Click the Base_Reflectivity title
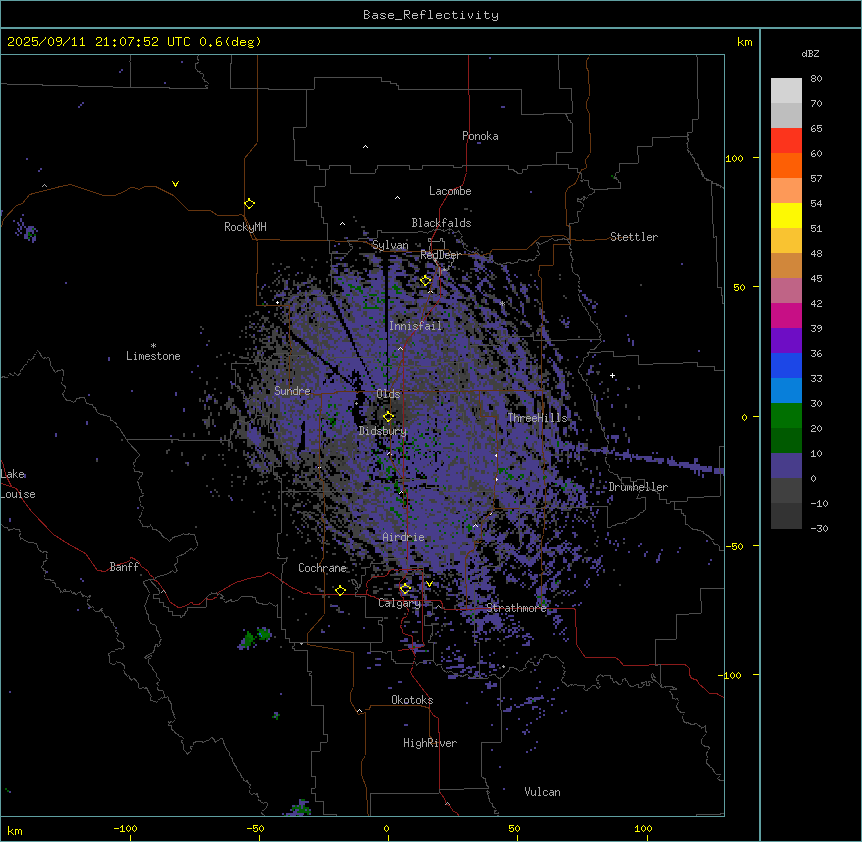 [x=431, y=15]
